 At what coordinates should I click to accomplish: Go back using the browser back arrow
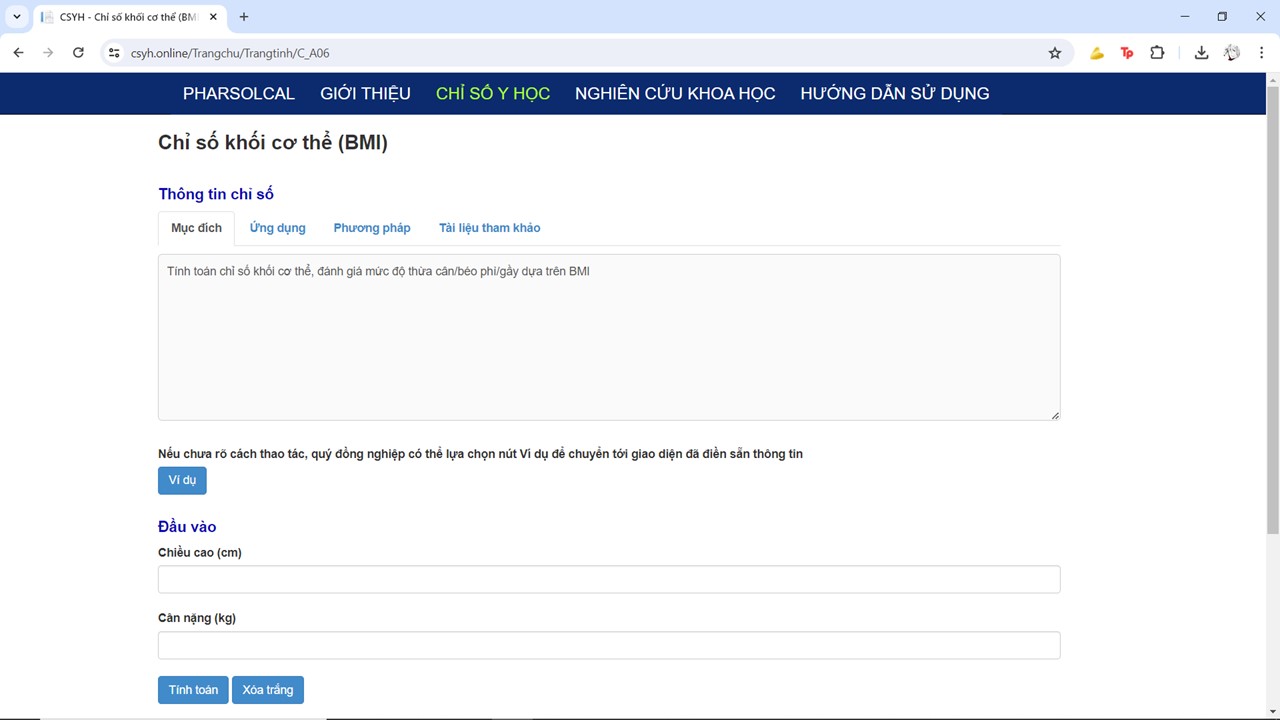(18, 53)
